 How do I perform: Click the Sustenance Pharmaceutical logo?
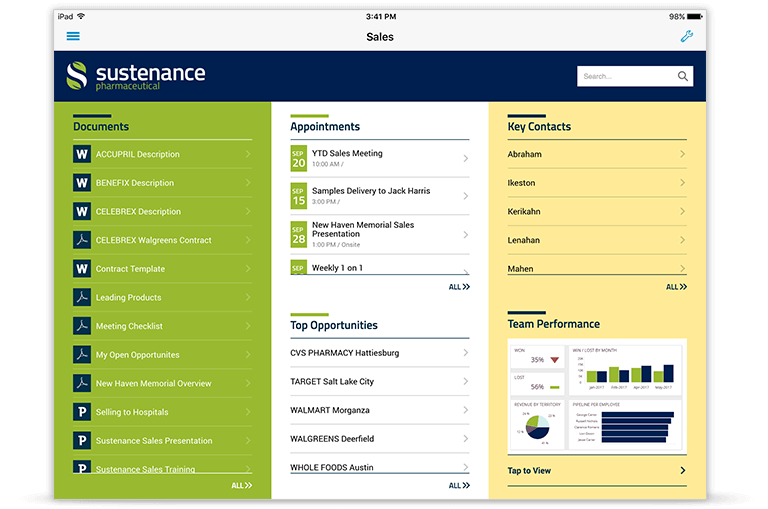coord(135,76)
